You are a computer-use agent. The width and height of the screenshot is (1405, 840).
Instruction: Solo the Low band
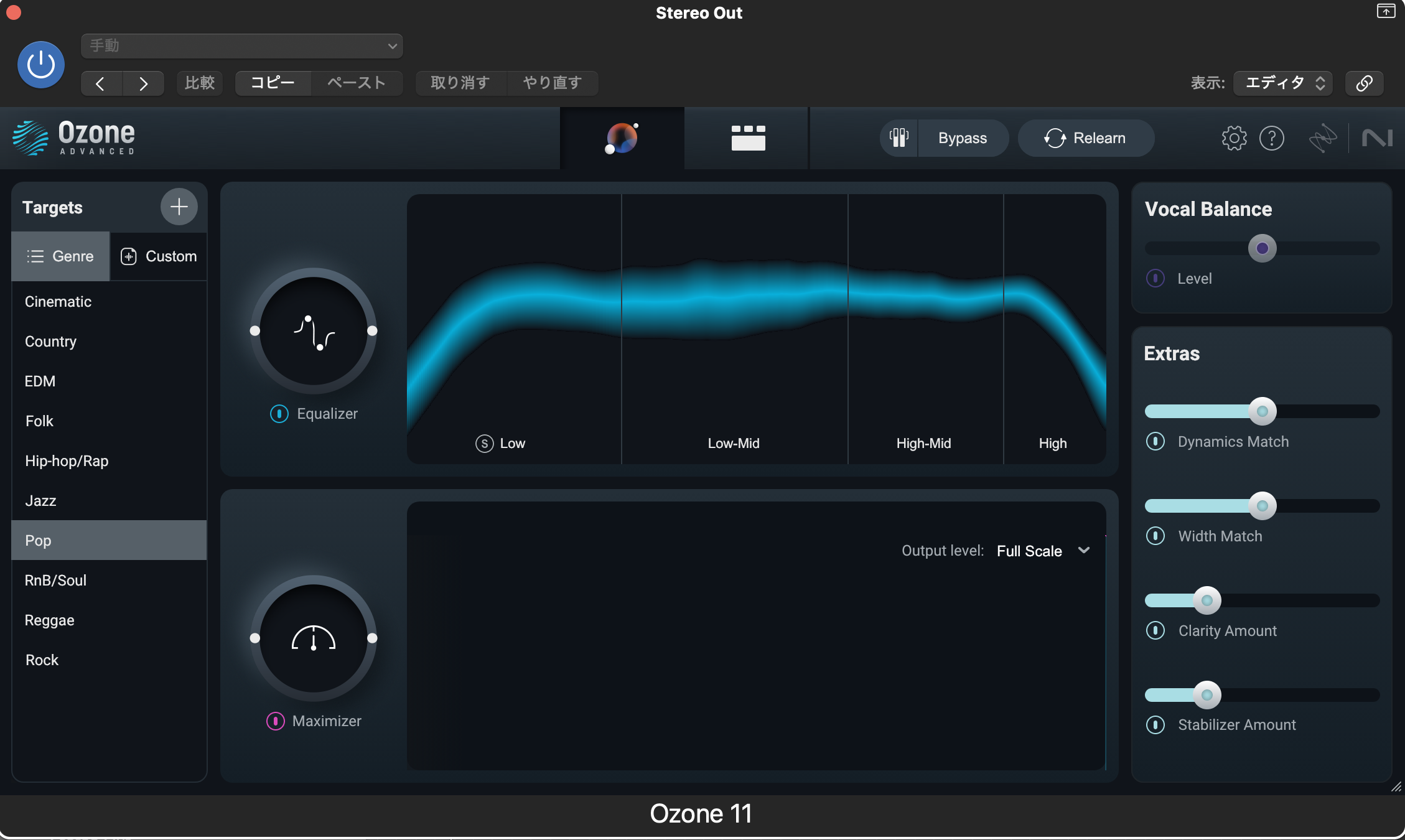(484, 444)
